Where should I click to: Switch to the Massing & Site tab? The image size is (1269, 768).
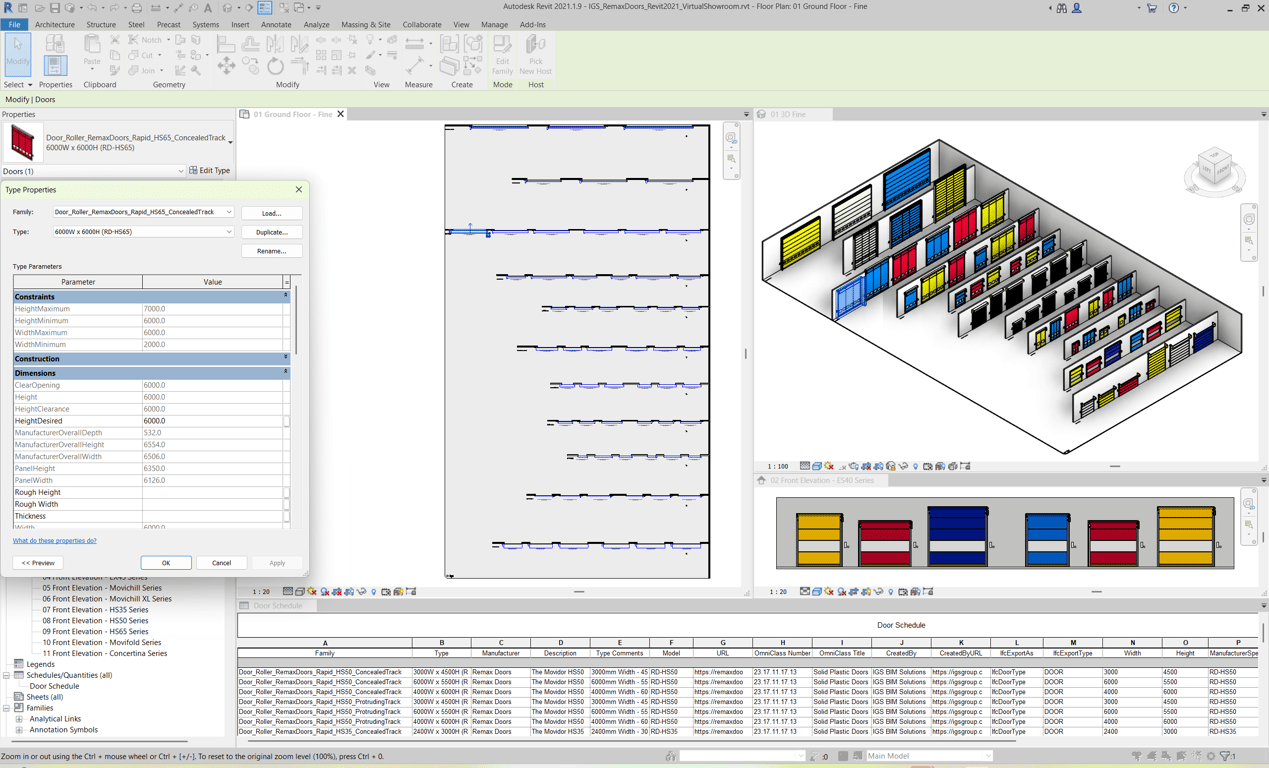point(365,25)
